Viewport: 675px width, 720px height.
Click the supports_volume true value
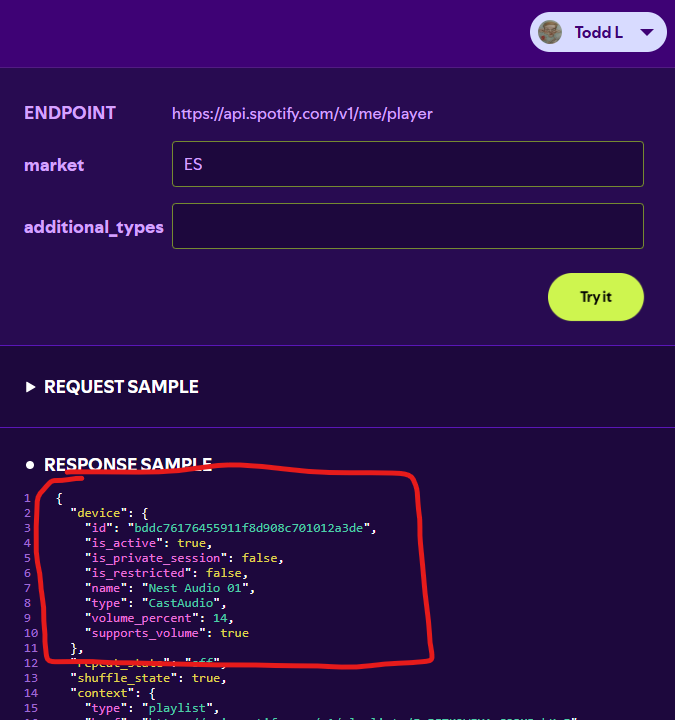click(234, 633)
